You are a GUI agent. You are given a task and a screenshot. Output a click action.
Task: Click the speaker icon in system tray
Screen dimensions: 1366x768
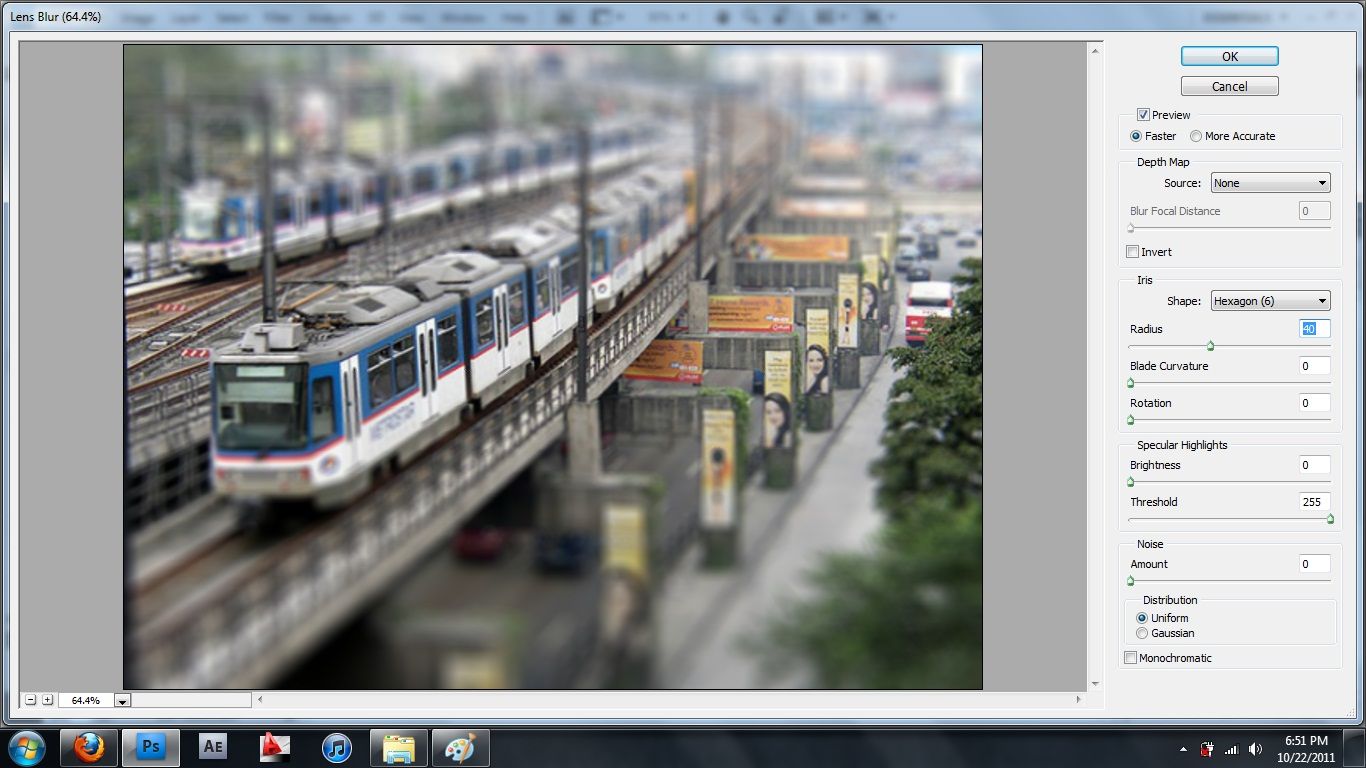(1255, 747)
